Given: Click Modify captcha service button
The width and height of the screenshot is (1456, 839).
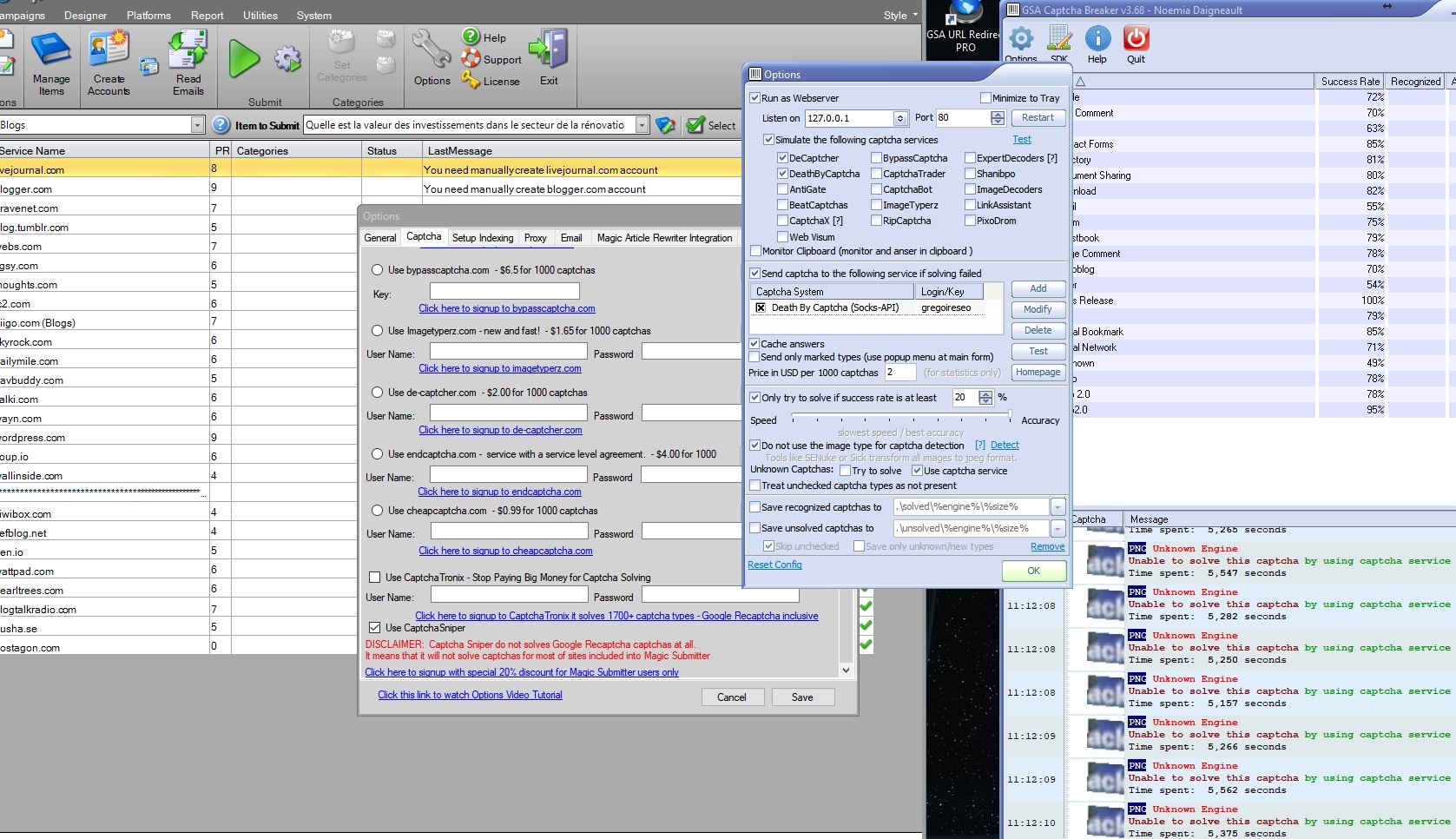Looking at the screenshot, I should (x=1038, y=309).
